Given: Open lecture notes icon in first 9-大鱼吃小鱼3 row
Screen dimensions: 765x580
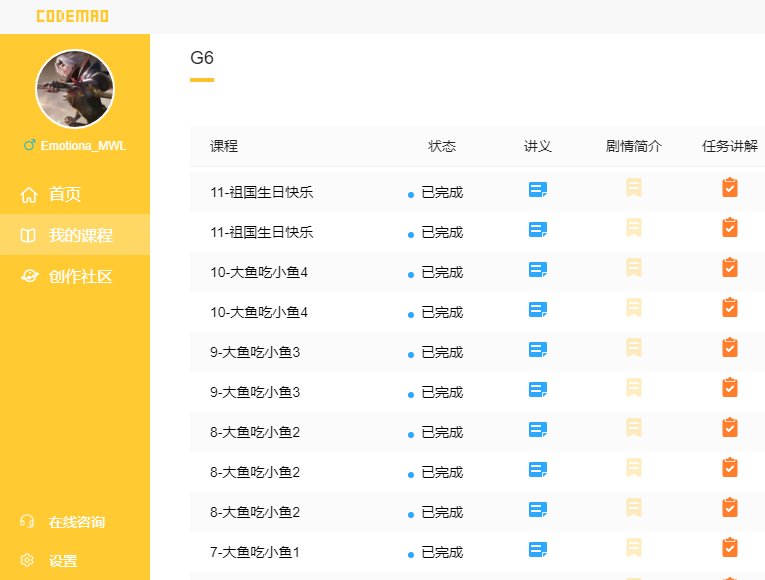Looking at the screenshot, I should (x=538, y=350).
